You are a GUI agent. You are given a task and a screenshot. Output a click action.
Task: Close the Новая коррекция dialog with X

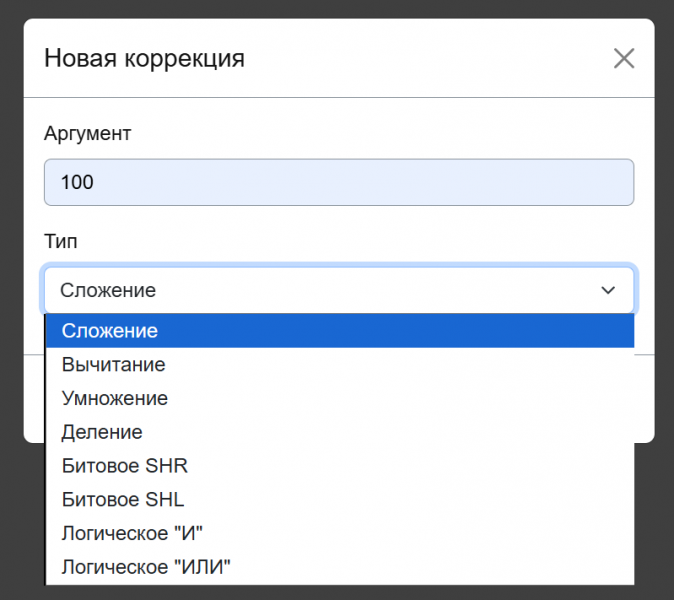coord(624,58)
